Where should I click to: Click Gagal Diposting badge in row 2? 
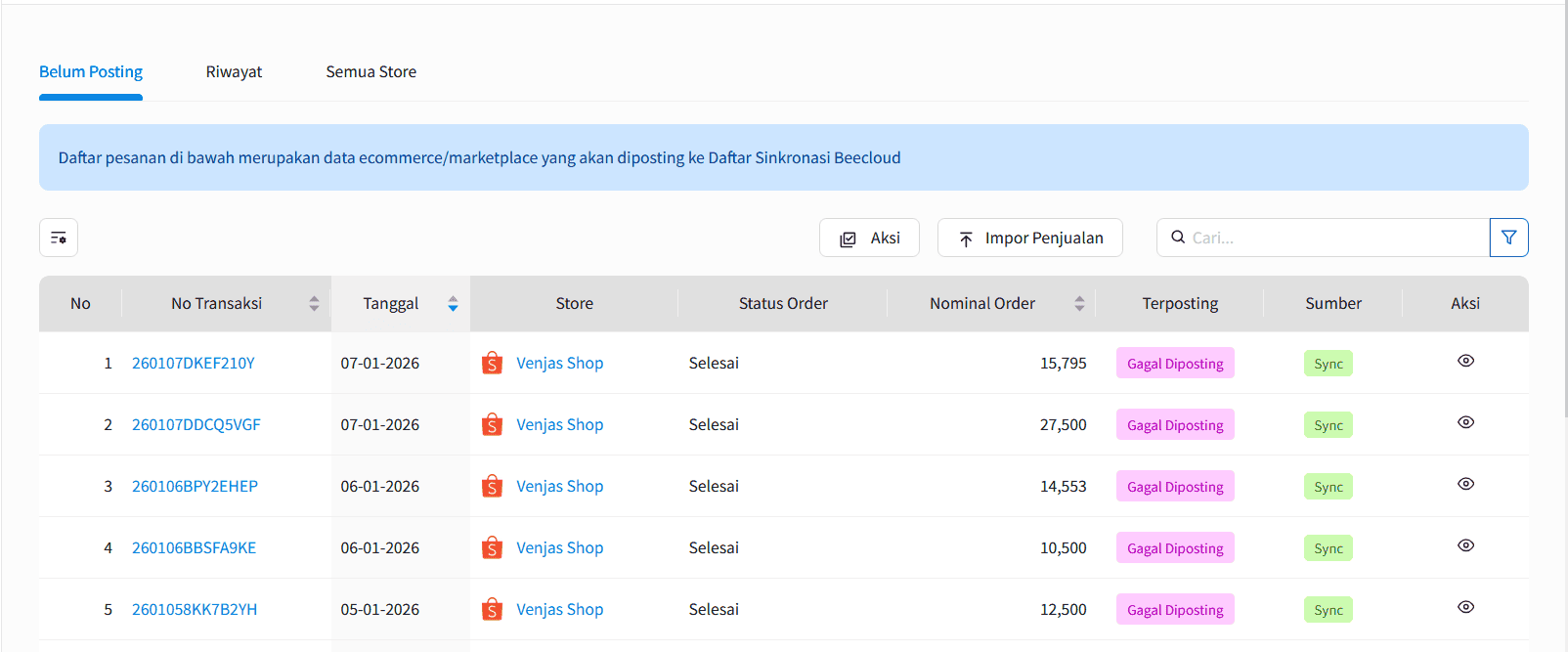click(x=1175, y=425)
